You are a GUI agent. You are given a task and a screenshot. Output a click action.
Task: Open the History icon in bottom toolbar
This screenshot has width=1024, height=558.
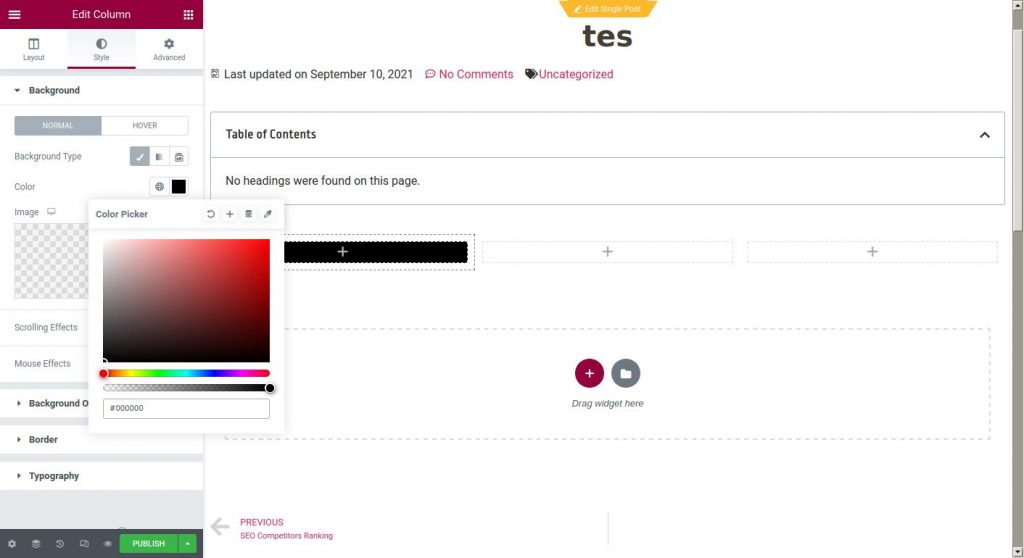coord(59,544)
